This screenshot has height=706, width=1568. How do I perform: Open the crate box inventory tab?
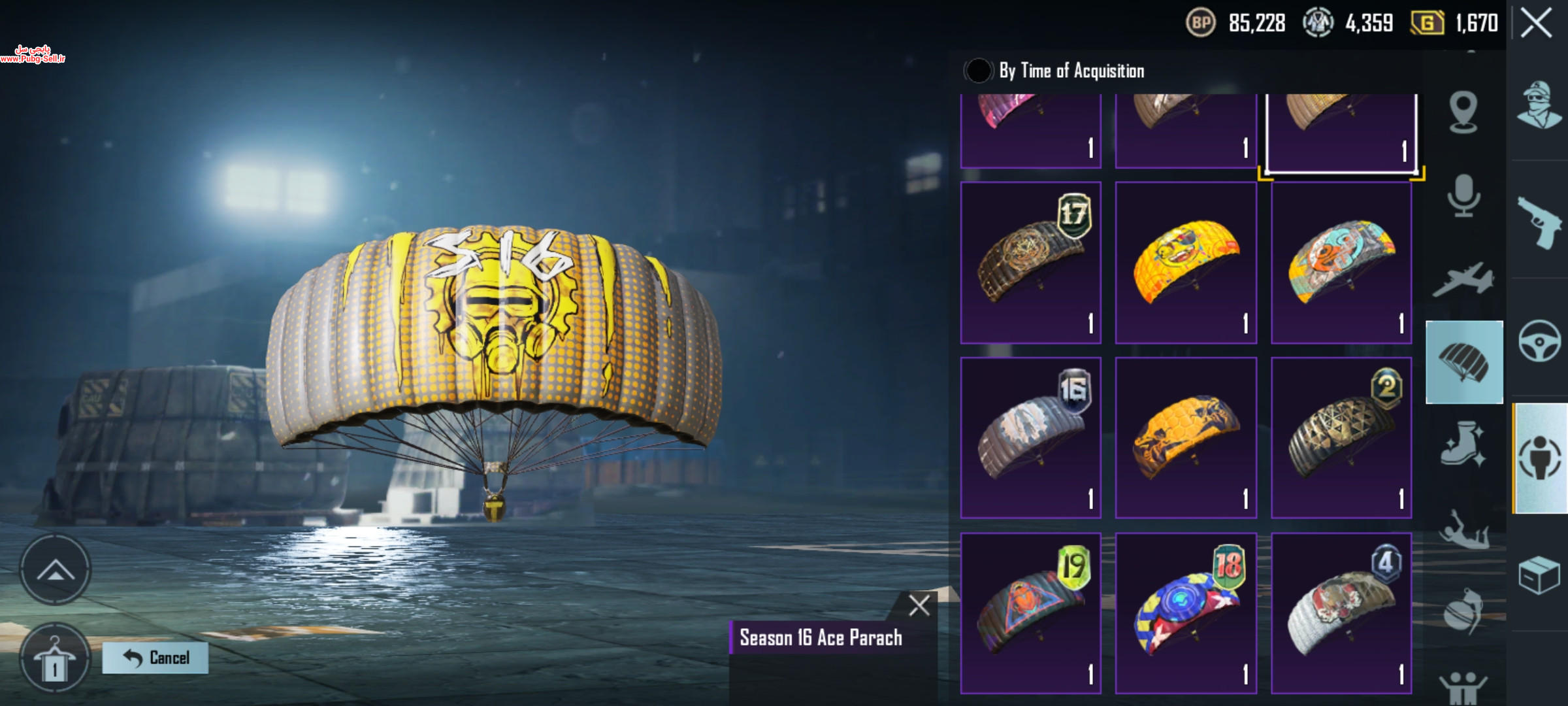(1539, 574)
